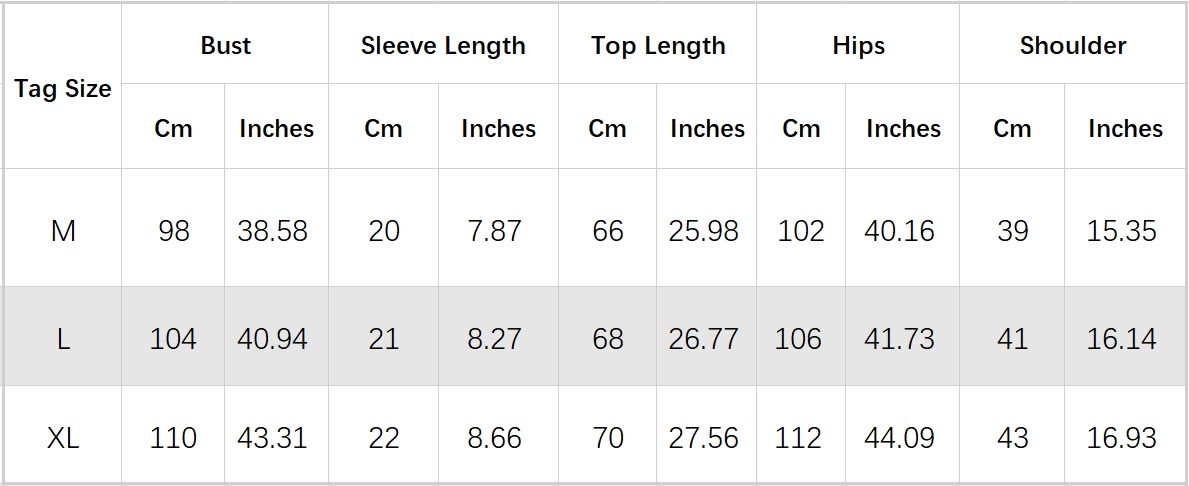Click the 44.09 hips inches cell

(900, 438)
